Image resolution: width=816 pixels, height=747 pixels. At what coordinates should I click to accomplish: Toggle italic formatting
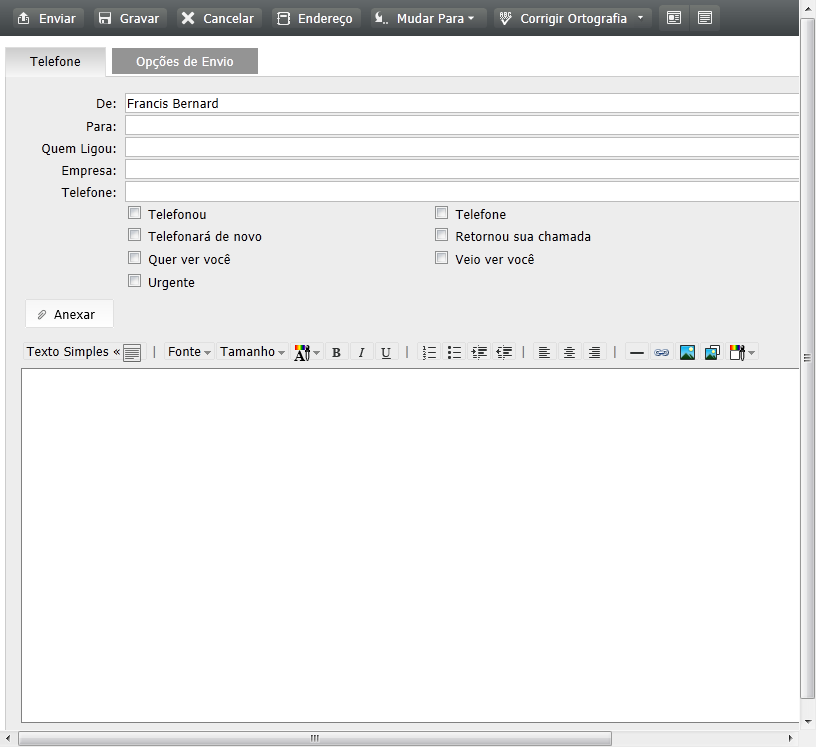click(x=361, y=352)
